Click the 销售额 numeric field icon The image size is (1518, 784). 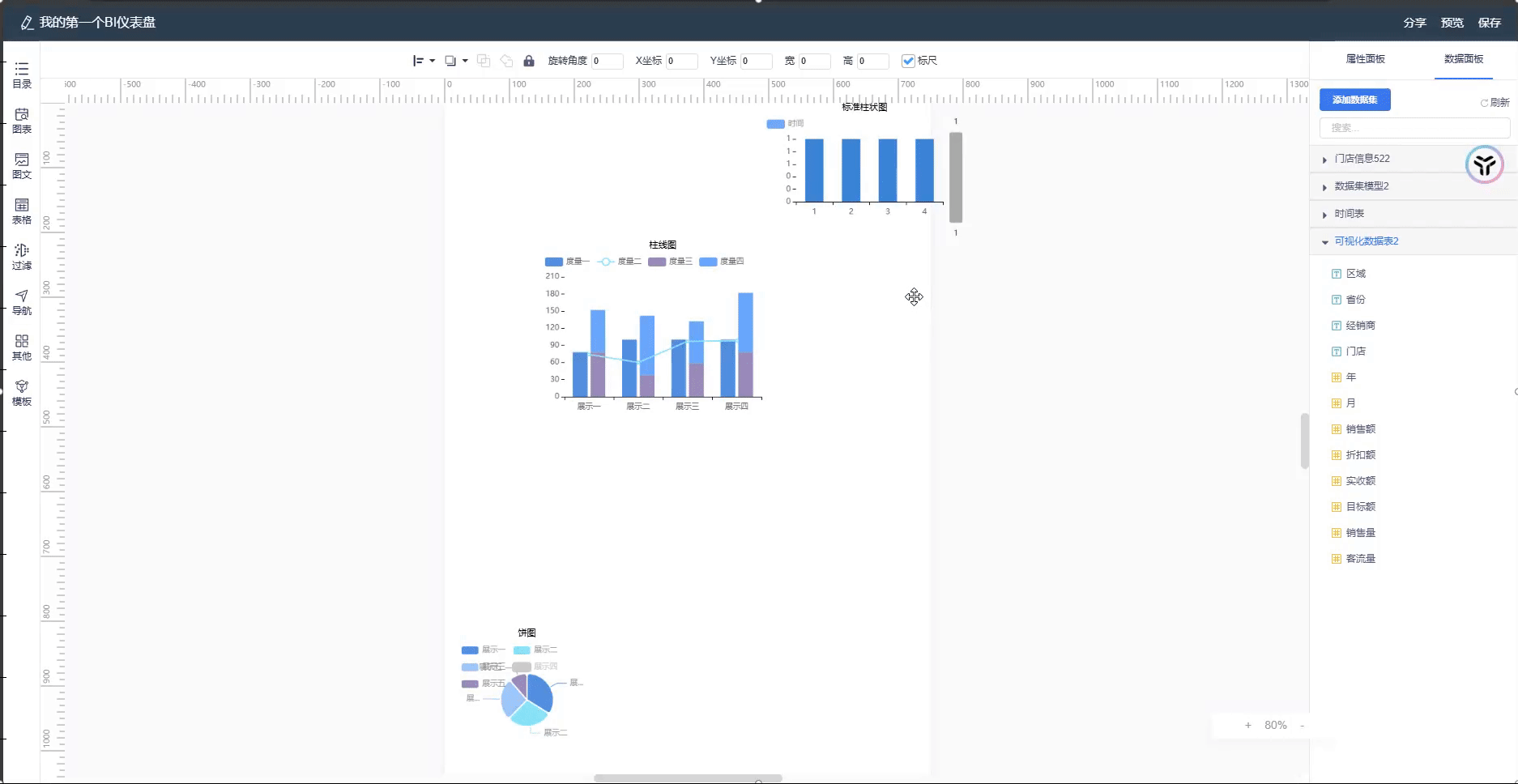pos(1337,429)
